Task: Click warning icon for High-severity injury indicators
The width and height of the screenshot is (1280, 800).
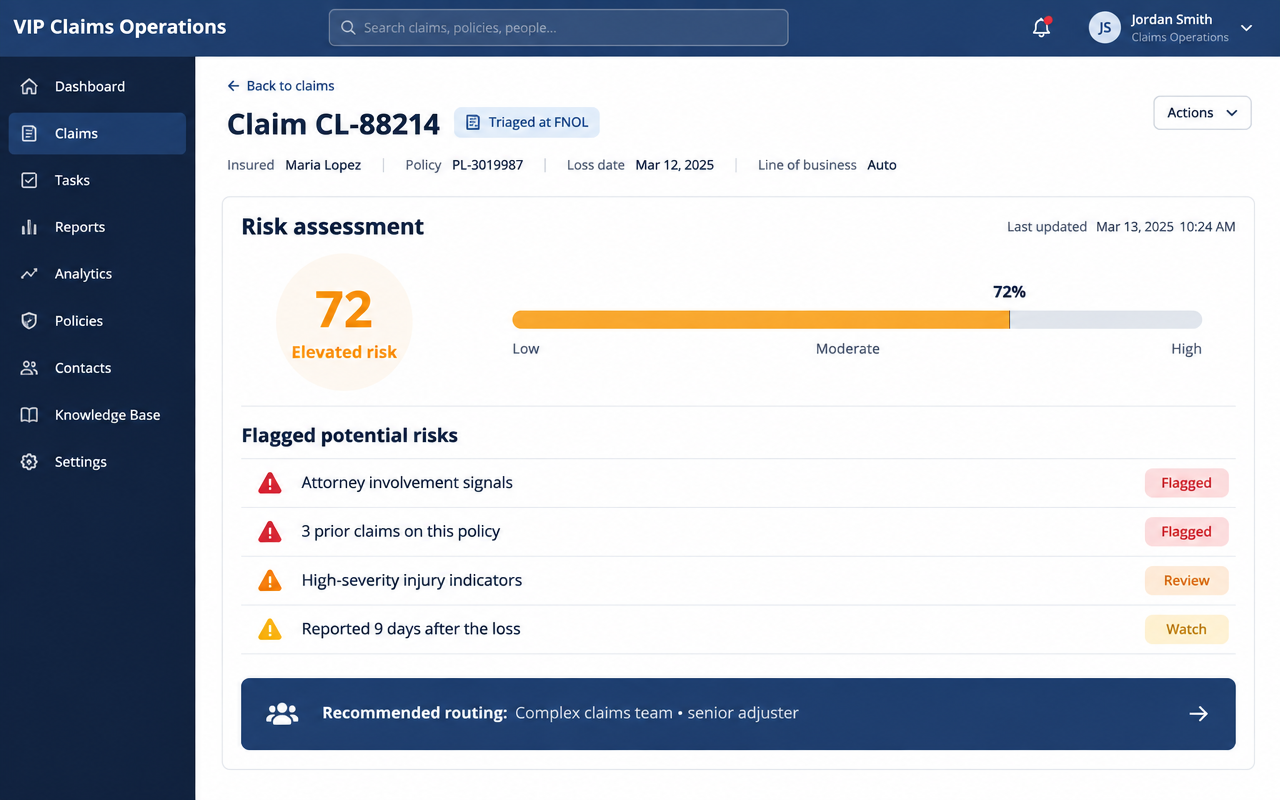Action: click(x=270, y=581)
